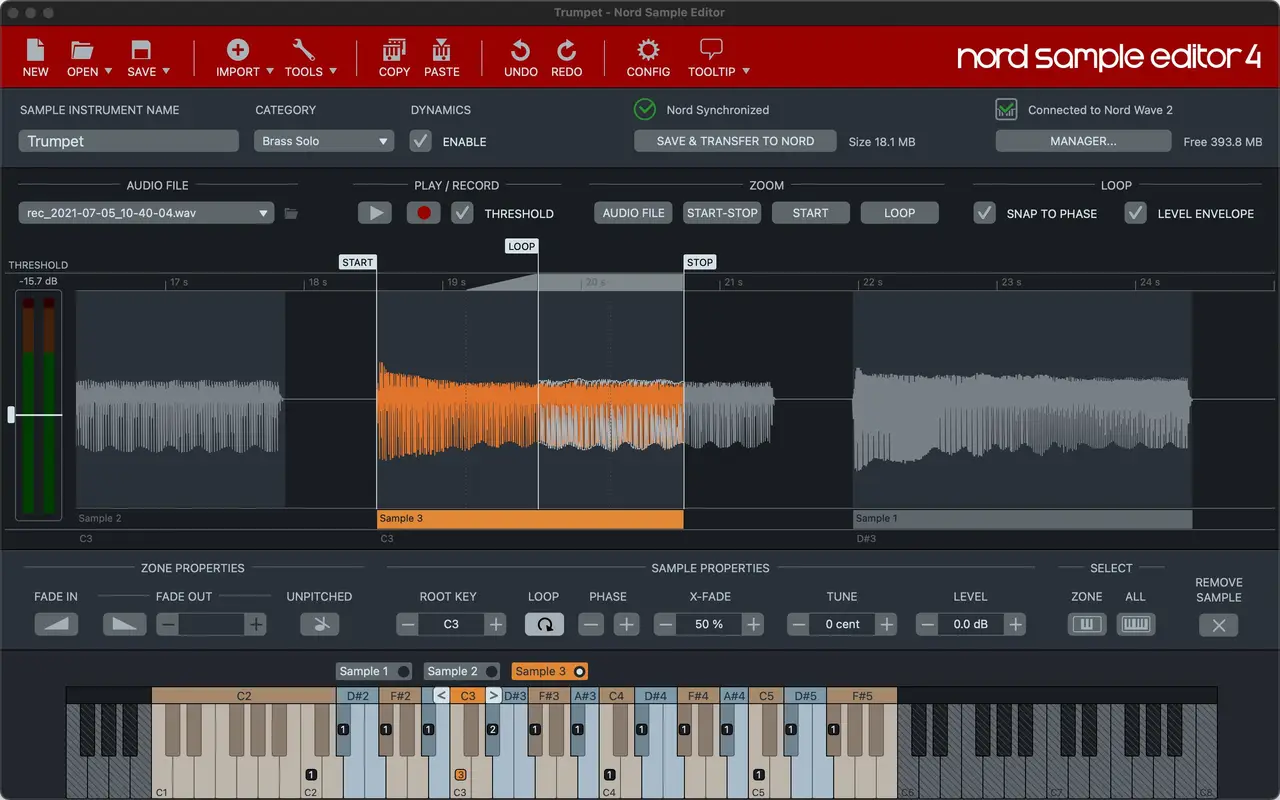Click Save & Transfer to Nord
This screenshot has height=800, width=1280.
pyautogui.click(x=735, y=141)
